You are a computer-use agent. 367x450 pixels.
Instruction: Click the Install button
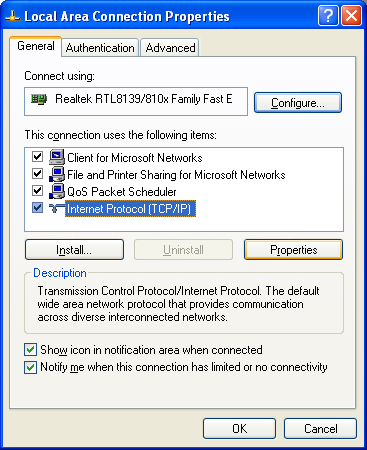[74, 250]
